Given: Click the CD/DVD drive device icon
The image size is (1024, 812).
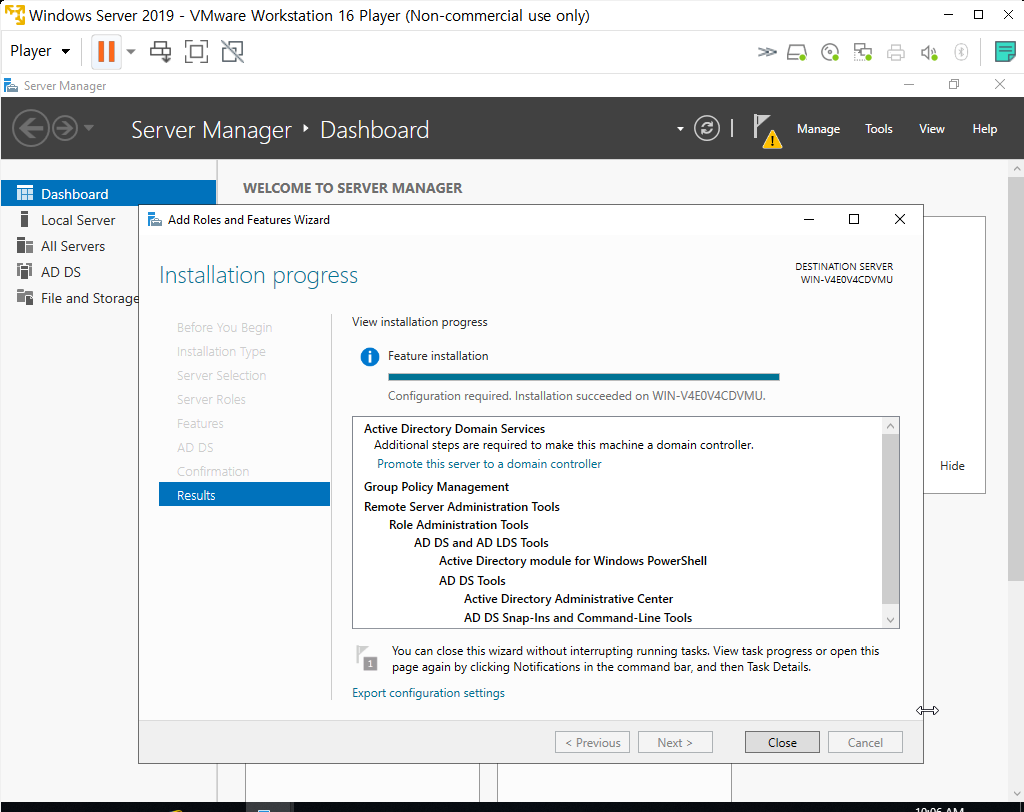Looking at the screenshot, I should tap(830, 52).
